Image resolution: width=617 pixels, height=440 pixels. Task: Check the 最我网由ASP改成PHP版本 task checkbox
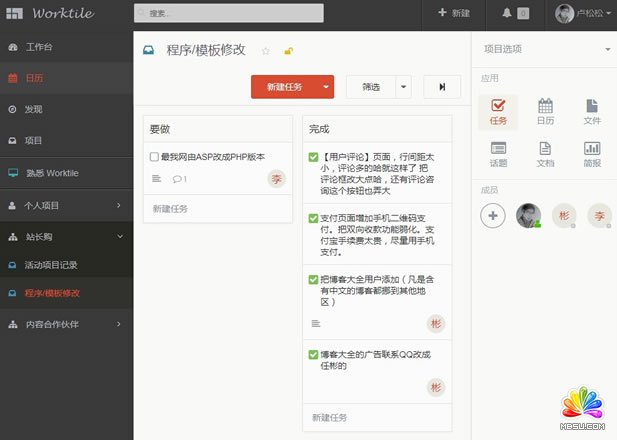(154, 157)
